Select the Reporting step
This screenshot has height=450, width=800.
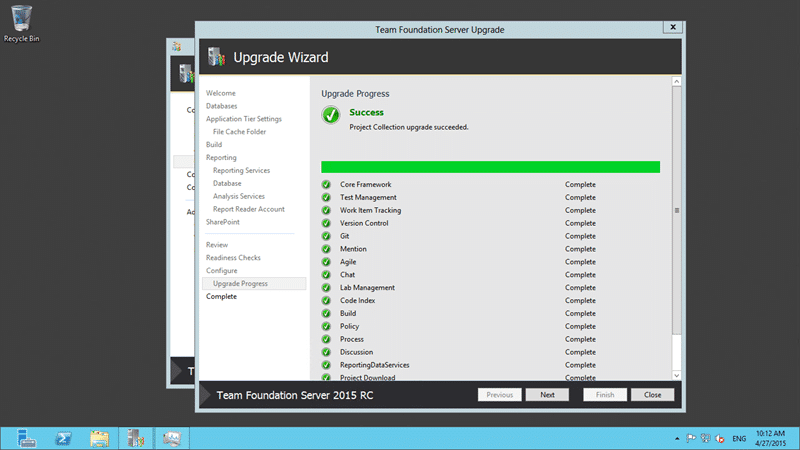tap(221, 157)
